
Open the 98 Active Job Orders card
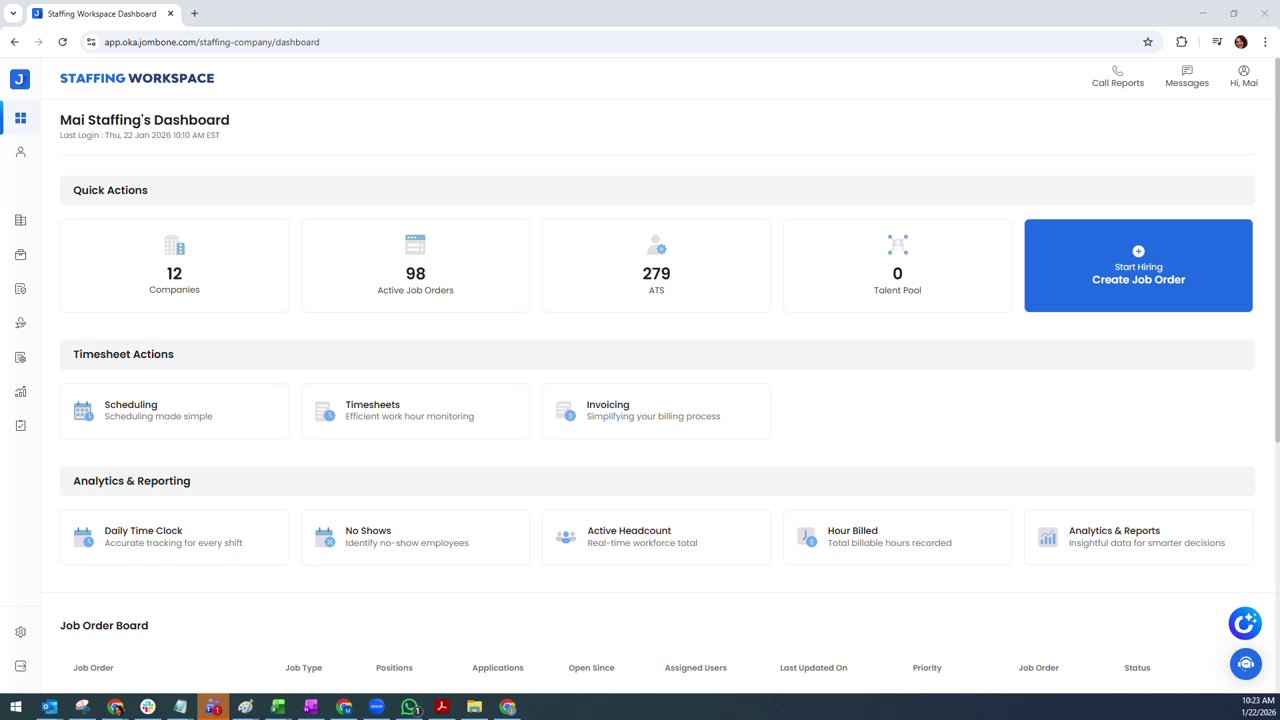click(x=415, y=266)
